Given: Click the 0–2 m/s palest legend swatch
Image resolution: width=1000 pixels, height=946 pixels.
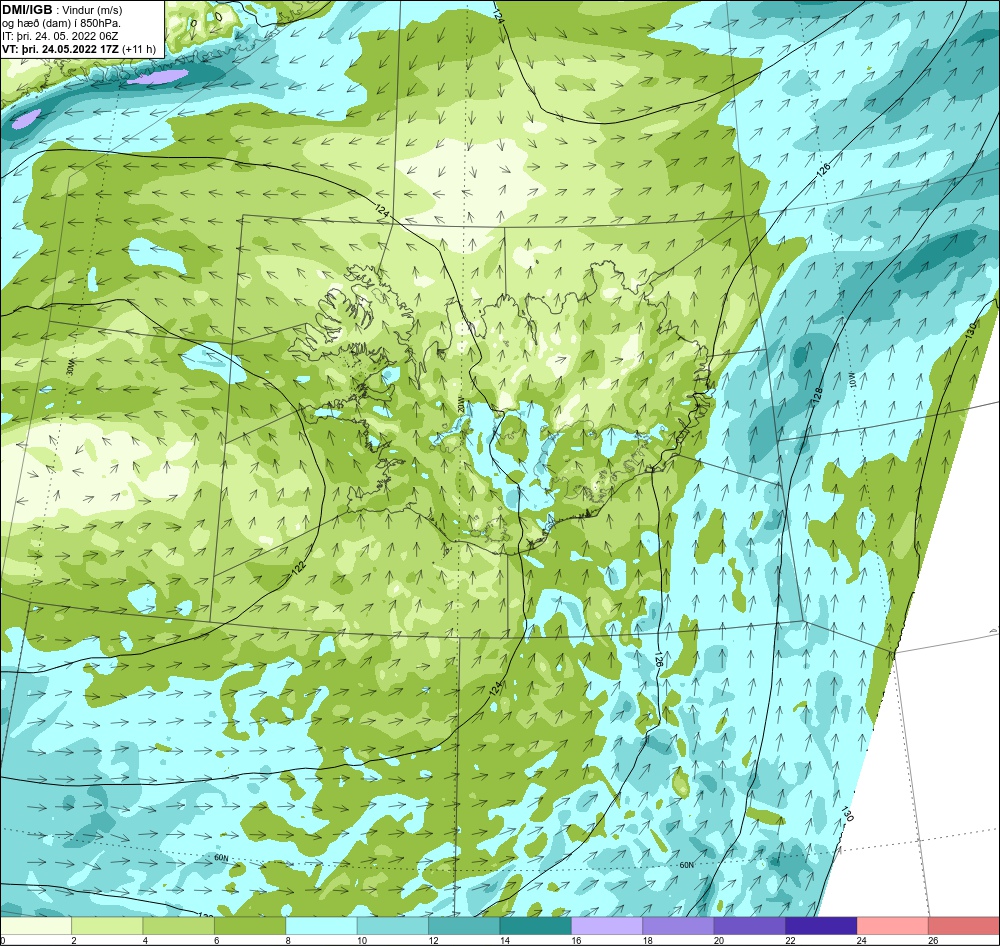Looking at the screenshot, I should (36, 925).
